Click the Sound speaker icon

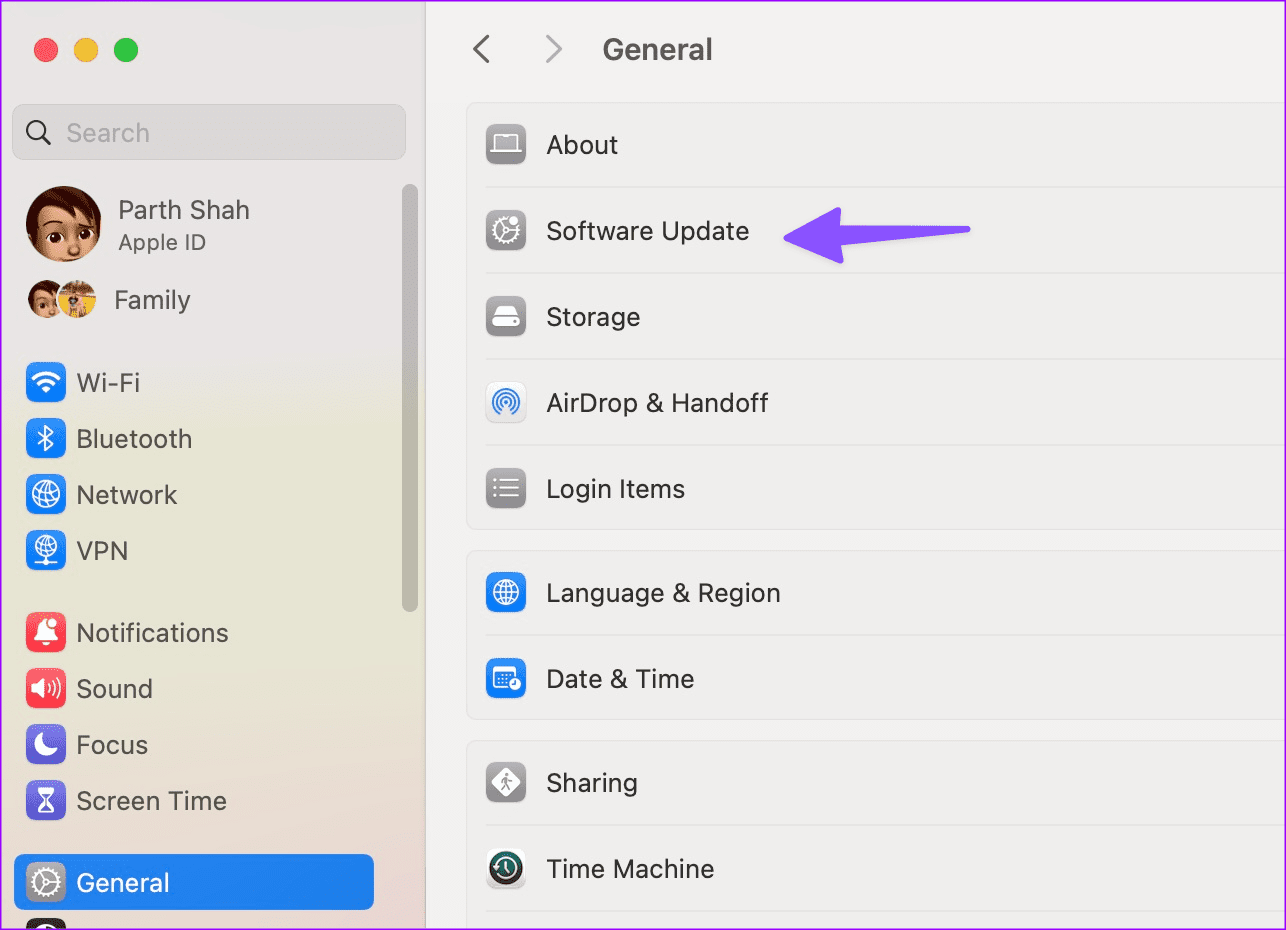(x=46, y=689)
